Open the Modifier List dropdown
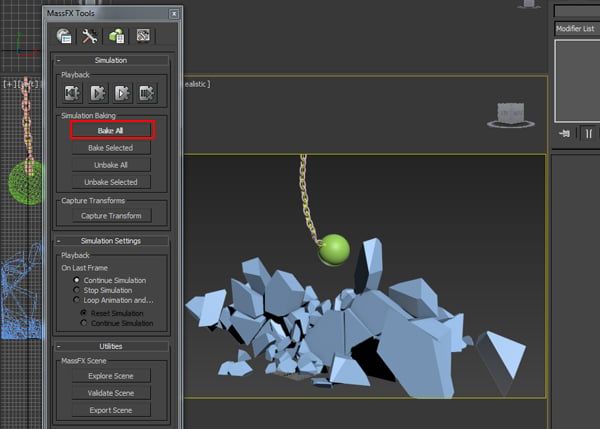Viewport: 600px width, 429px height. coord(577,29)
